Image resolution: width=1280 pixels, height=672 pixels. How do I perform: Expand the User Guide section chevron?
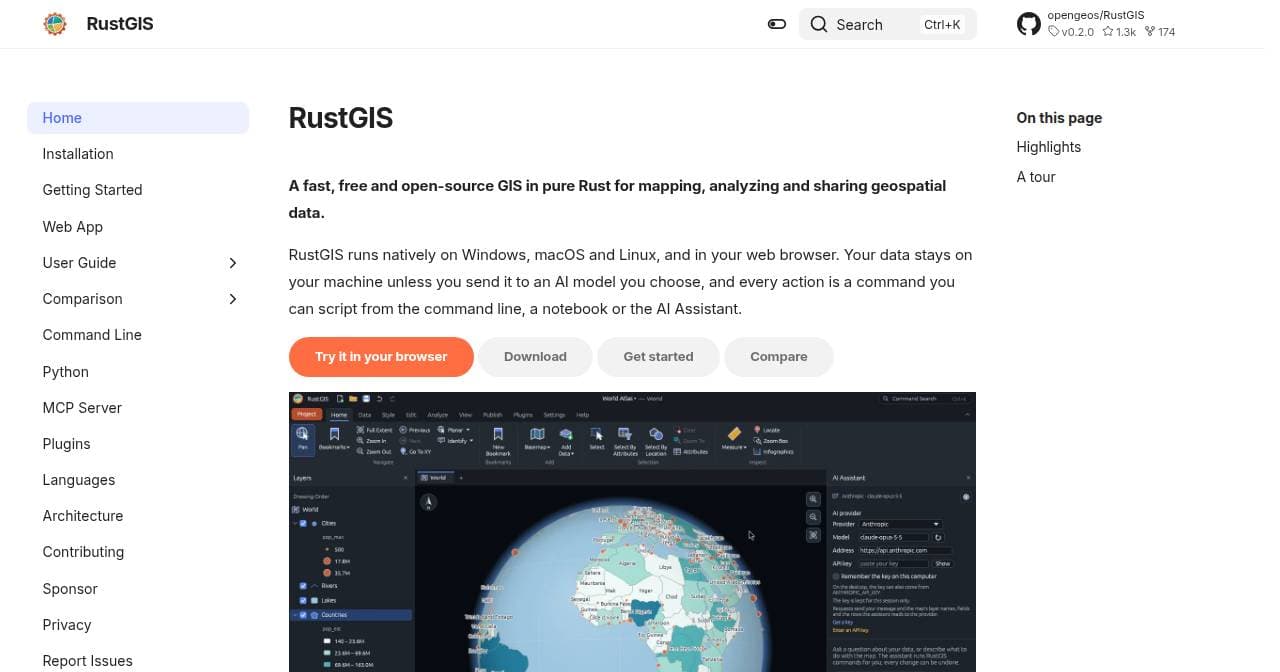point(232,263)
